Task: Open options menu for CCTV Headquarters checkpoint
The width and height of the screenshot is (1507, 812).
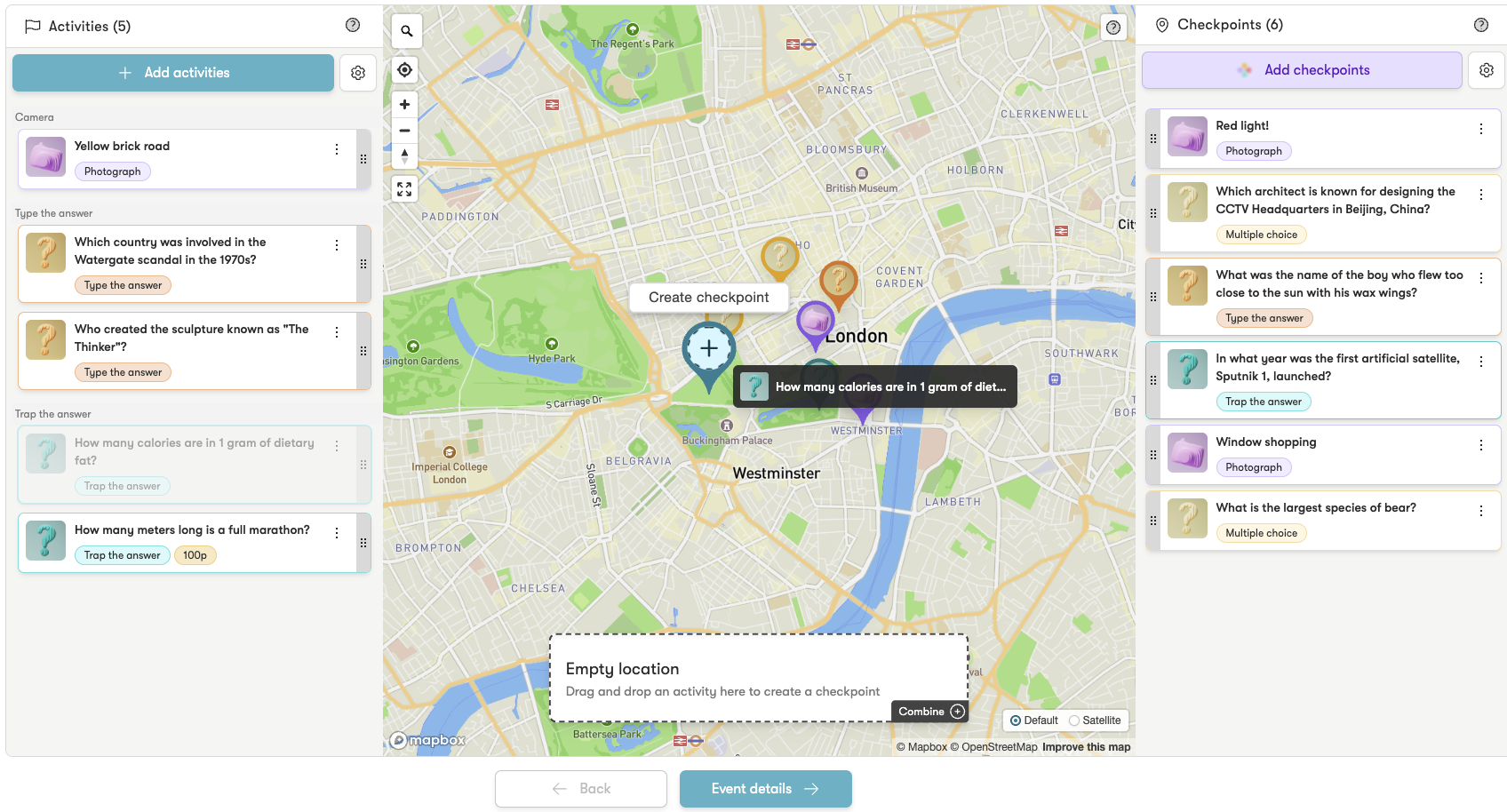Action: tap(1481, 195)
